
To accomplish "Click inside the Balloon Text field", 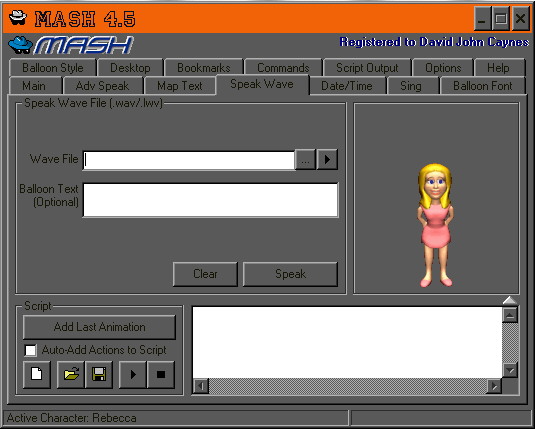I will point(211,200).
